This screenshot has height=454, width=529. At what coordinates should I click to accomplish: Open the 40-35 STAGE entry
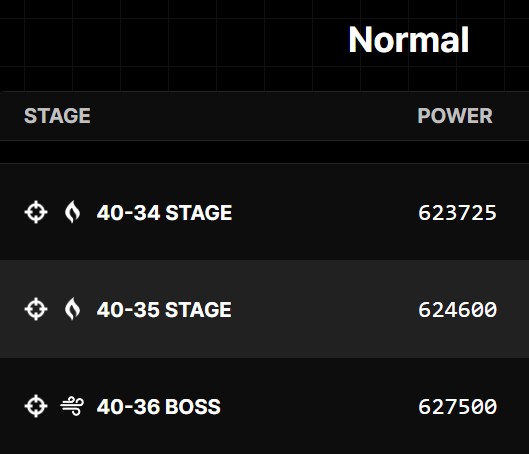tap(164, 310)
